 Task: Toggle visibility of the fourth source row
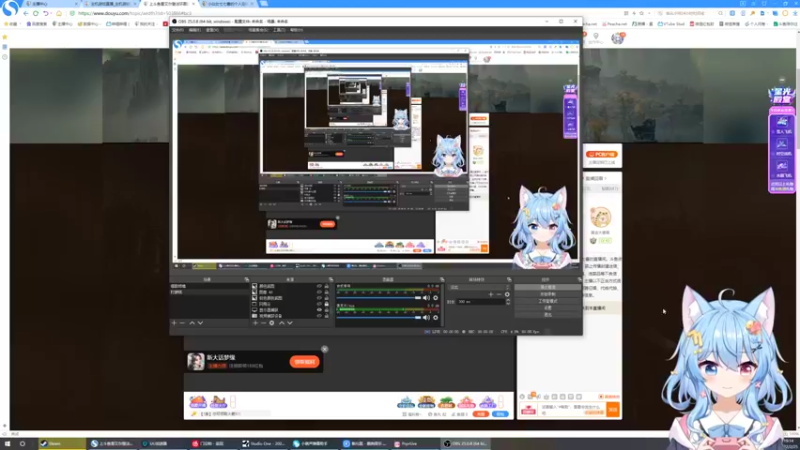click(x=319, y=304)
